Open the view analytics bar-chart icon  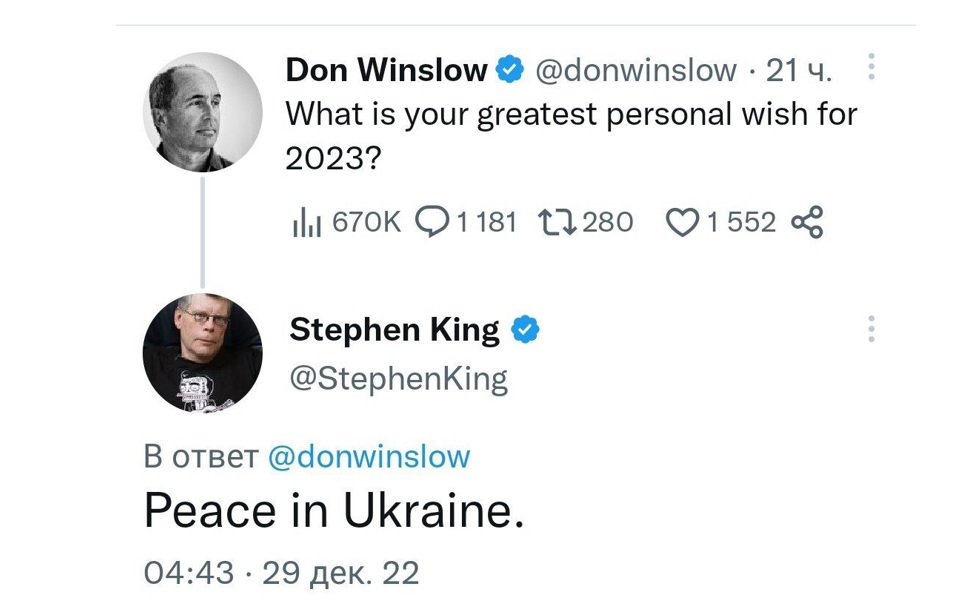[x=307, y=222]
